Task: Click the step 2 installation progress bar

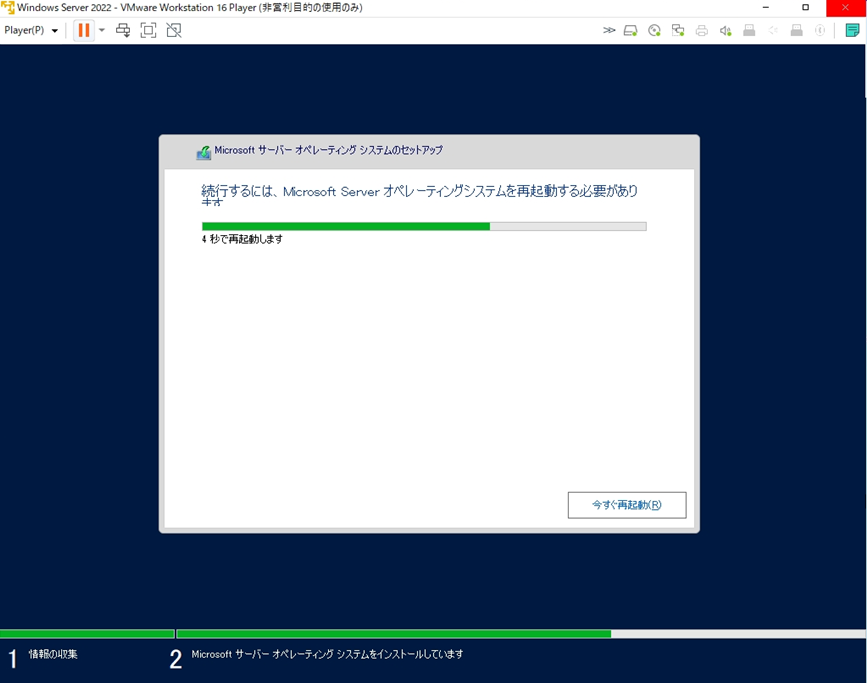Action: tap(521, 634)
